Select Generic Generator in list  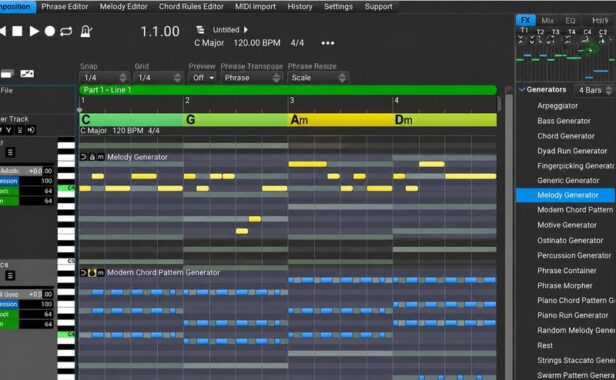[x=568, y=181]
